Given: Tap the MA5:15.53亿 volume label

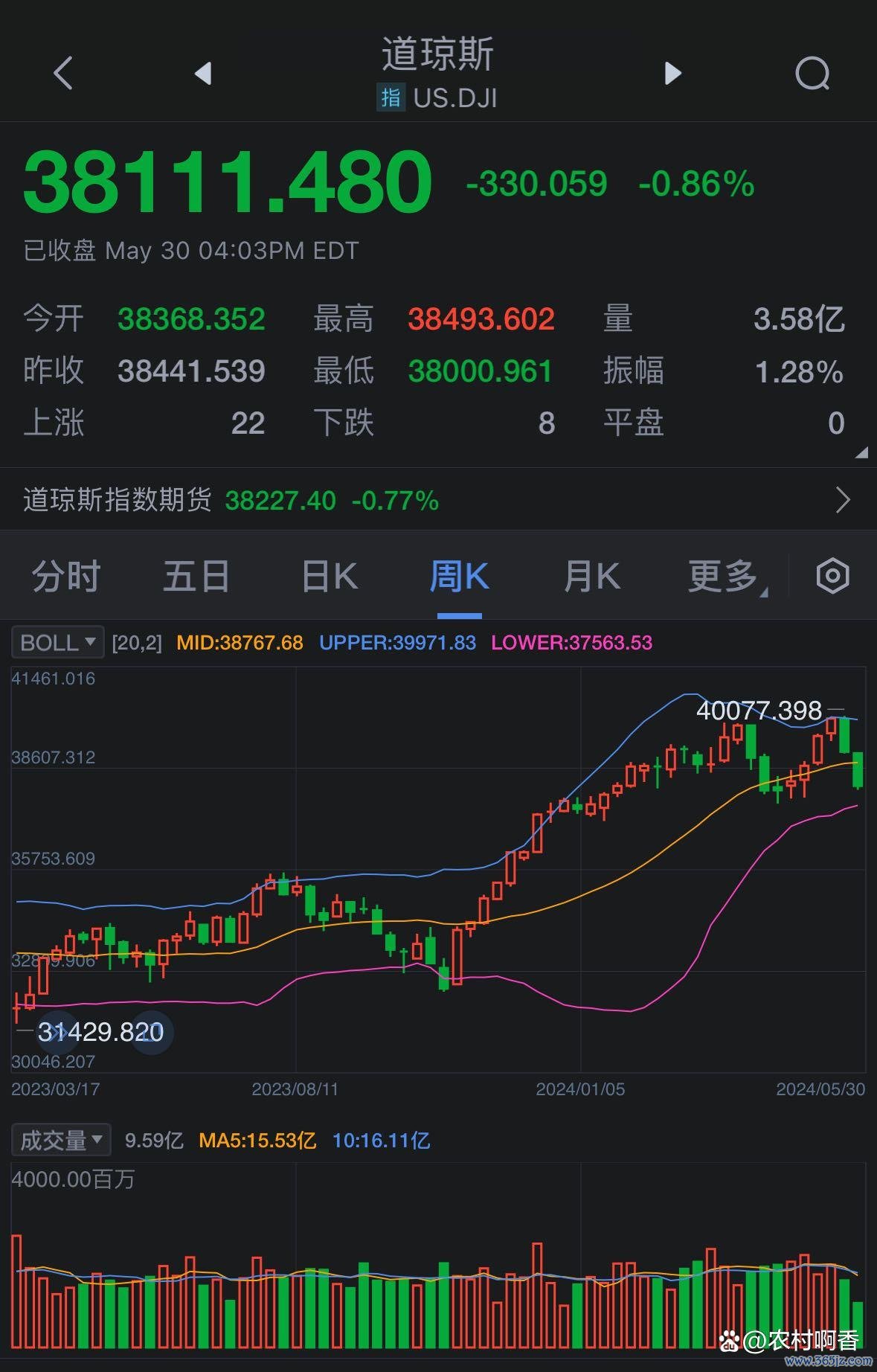Looking at the screenshot, I should coord(257,1140).
